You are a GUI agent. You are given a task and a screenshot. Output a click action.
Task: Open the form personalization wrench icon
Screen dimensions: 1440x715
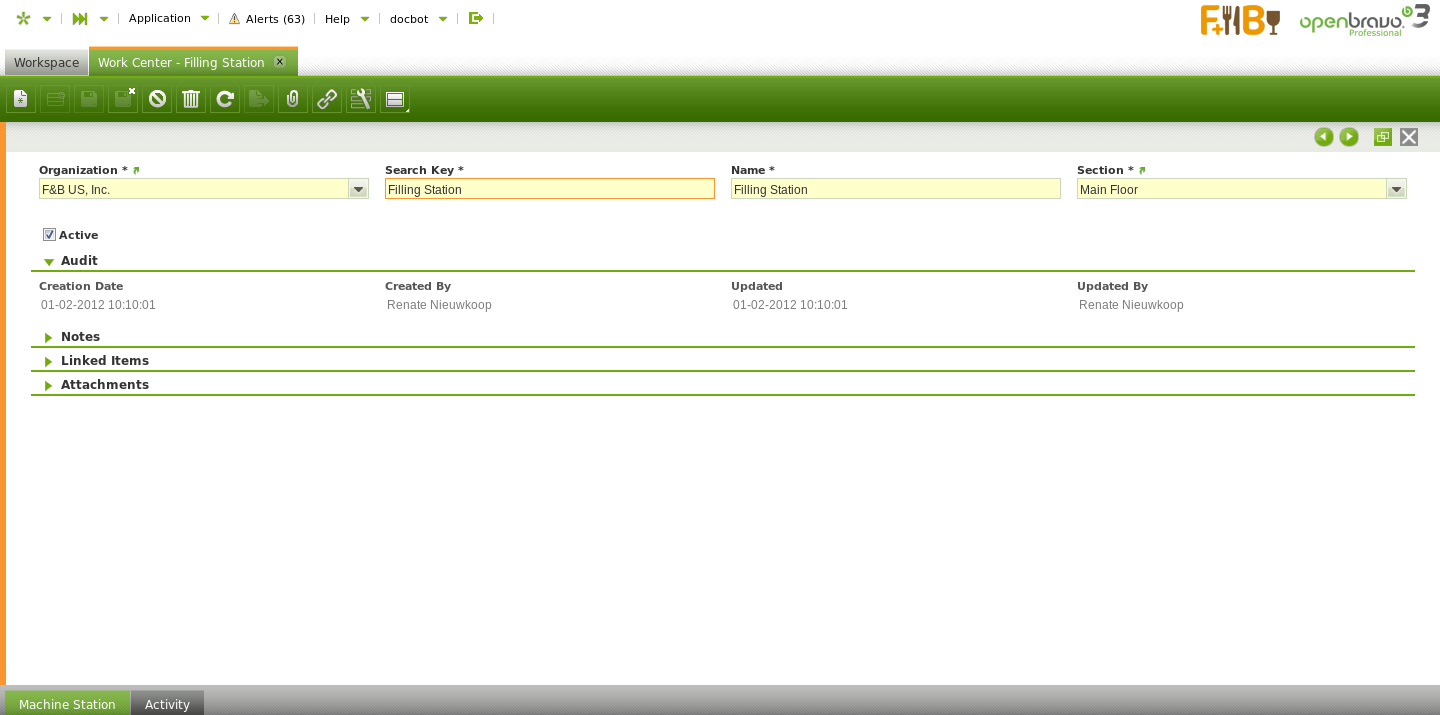(x=361, y=99)
